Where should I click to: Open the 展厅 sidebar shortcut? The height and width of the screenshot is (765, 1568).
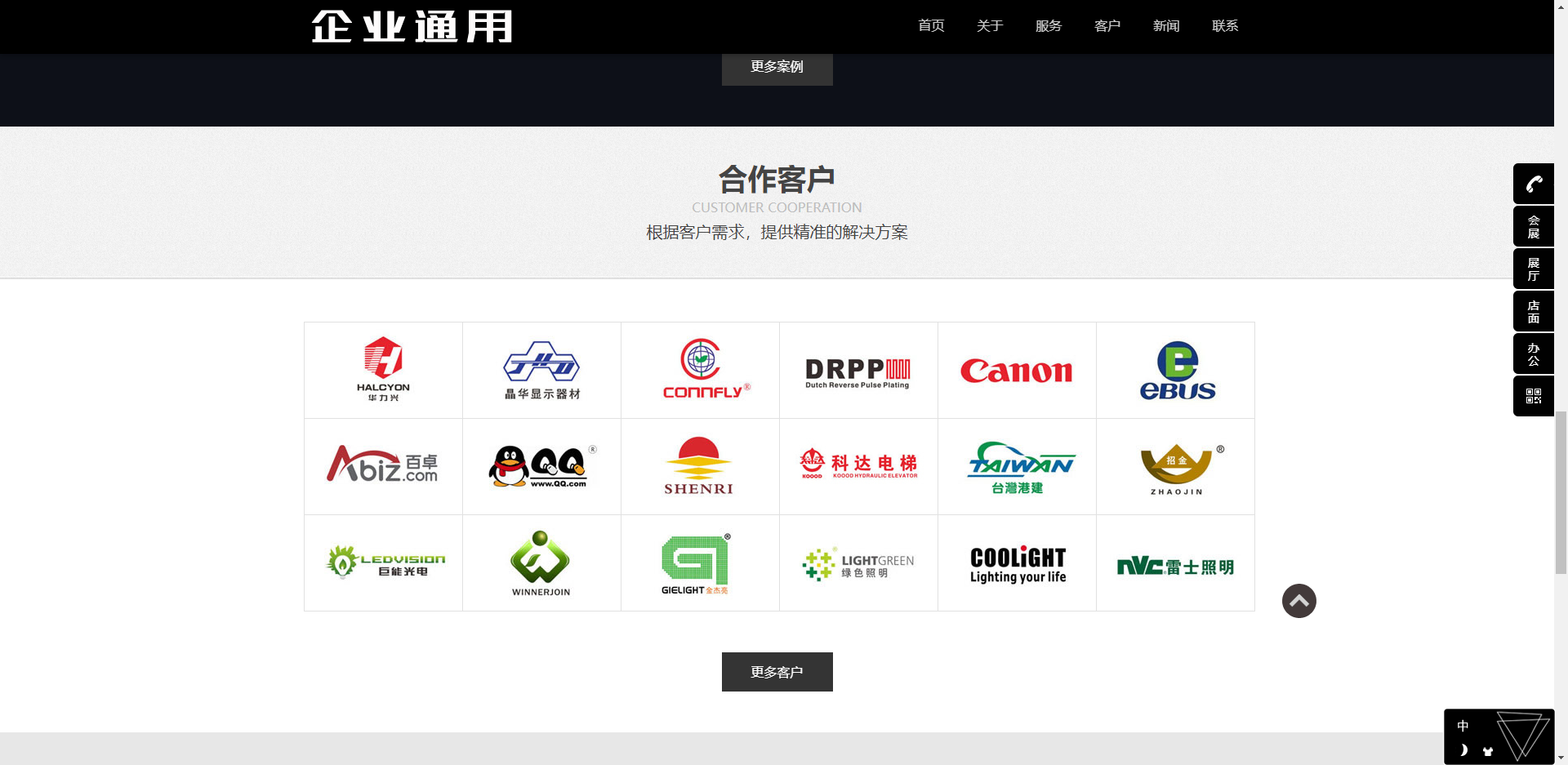click(x=1534, y=269)
